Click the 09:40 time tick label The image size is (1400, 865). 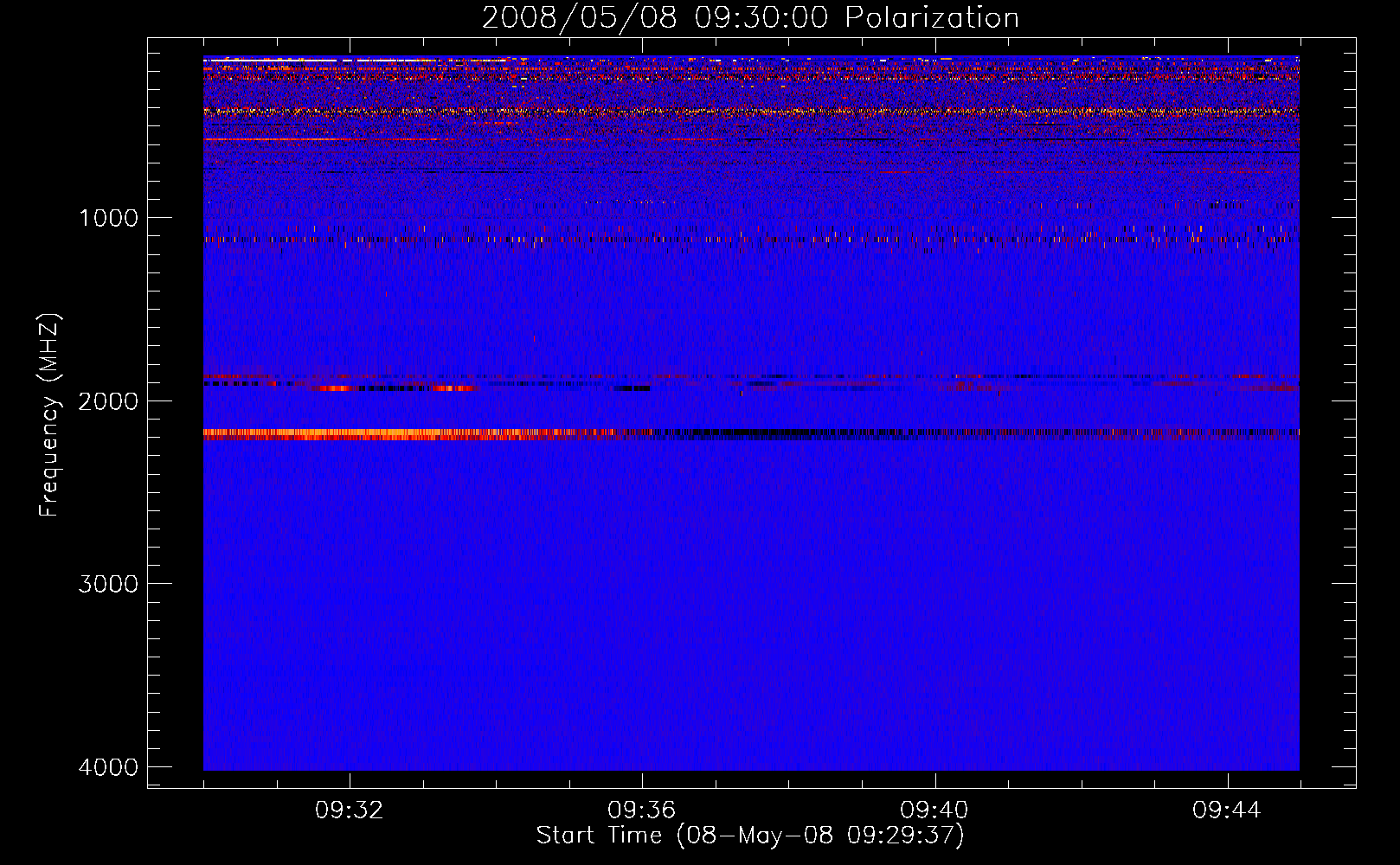point(934,811)
